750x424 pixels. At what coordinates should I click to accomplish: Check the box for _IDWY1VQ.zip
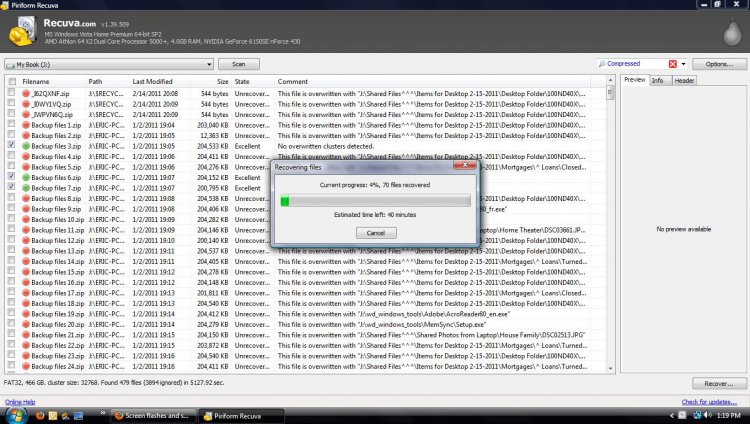click(11, 103)
